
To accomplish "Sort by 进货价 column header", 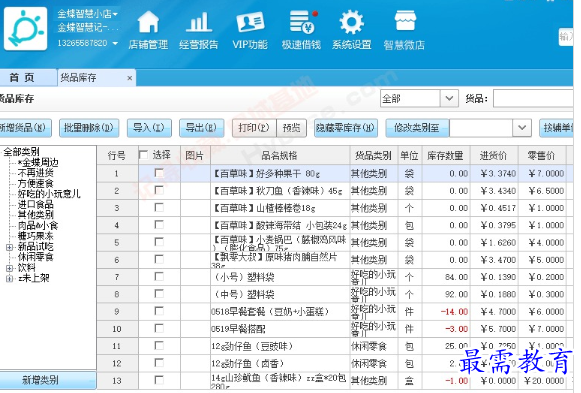I will (494, 156).
